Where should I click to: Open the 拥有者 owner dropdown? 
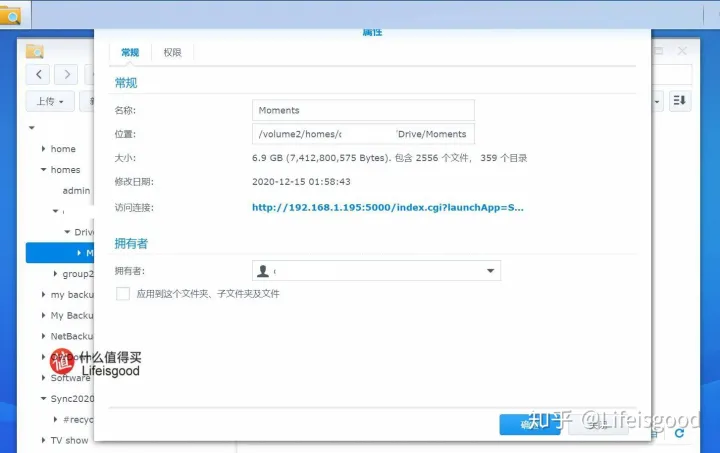pos(490,271)
